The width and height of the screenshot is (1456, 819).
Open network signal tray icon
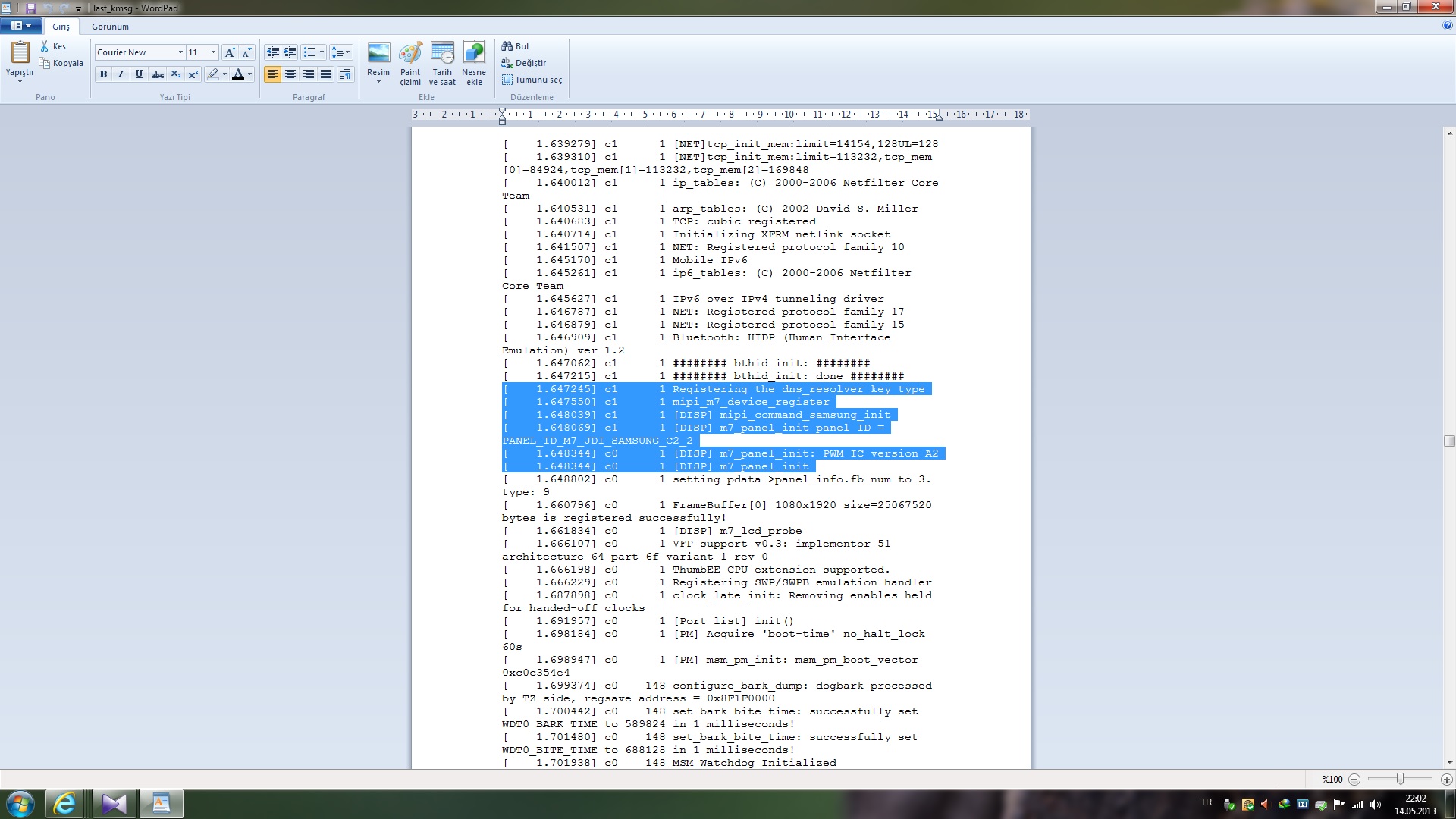(x=1357, y=805)
